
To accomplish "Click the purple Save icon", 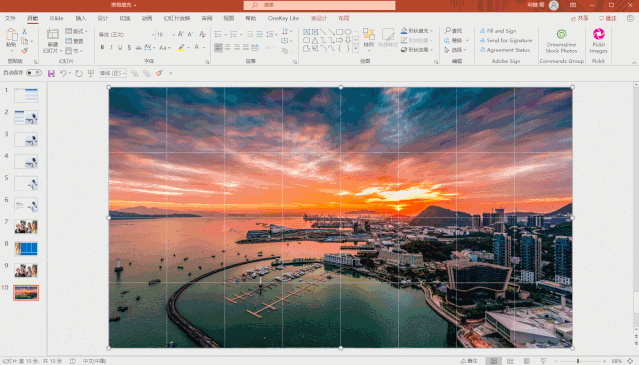I will click(51, 73).
